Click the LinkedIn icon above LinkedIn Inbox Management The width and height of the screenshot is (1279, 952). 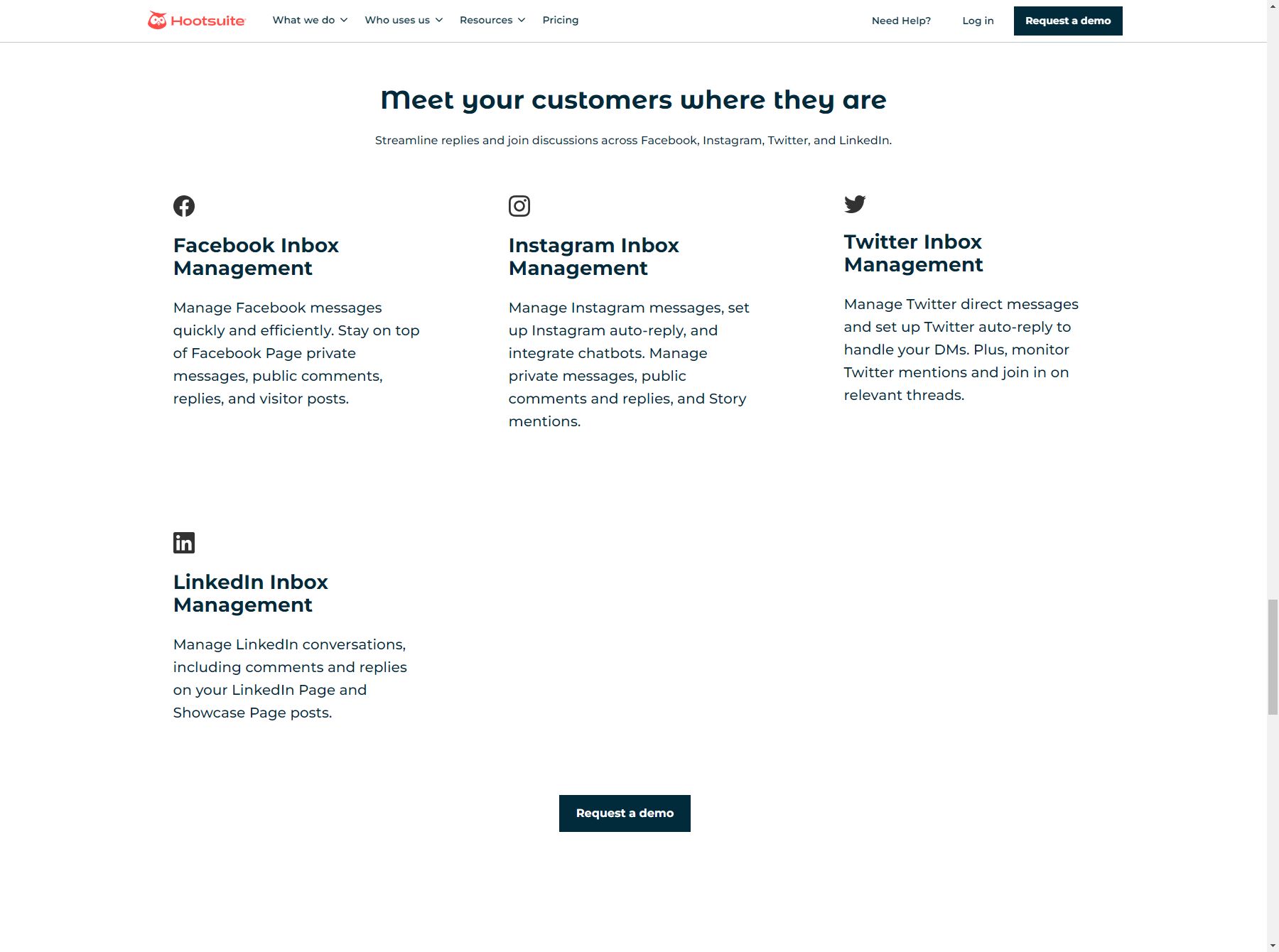[184, 542]
